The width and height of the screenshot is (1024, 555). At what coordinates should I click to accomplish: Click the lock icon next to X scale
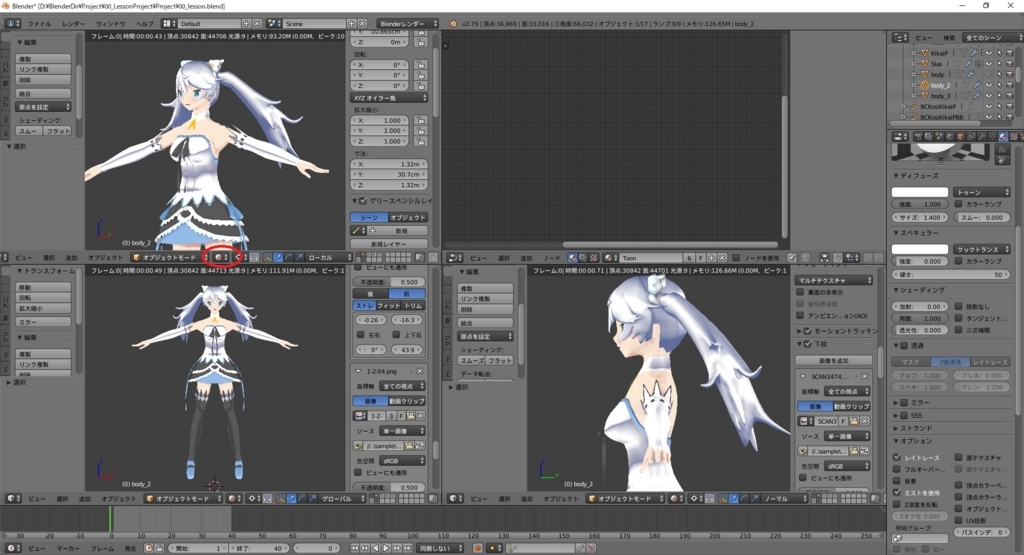click(x=421, y=120)
